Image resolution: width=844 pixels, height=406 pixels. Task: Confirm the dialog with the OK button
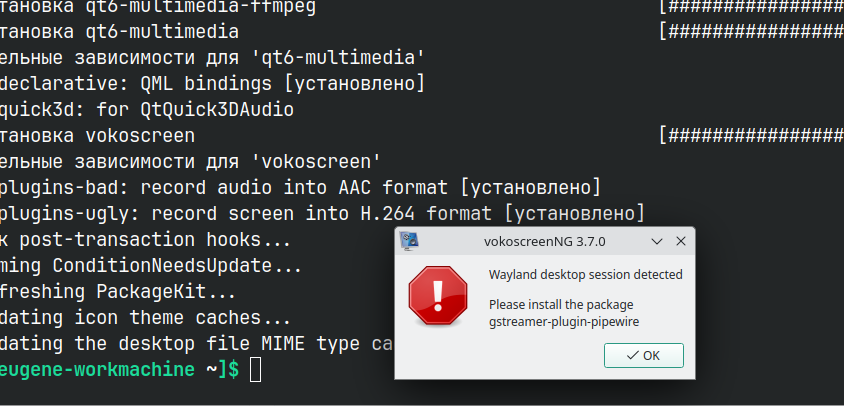tap(644, 355)
